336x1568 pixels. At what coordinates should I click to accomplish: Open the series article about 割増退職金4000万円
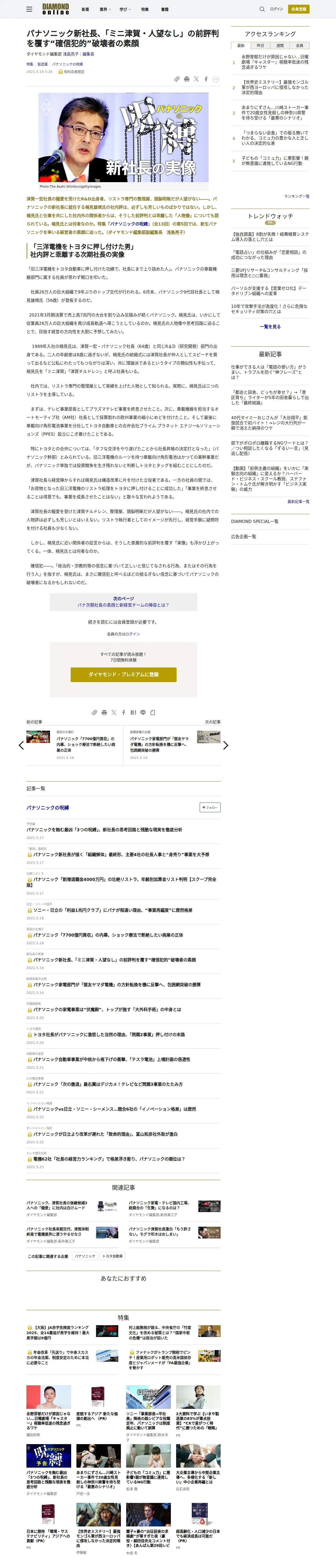tap(122, 883)
